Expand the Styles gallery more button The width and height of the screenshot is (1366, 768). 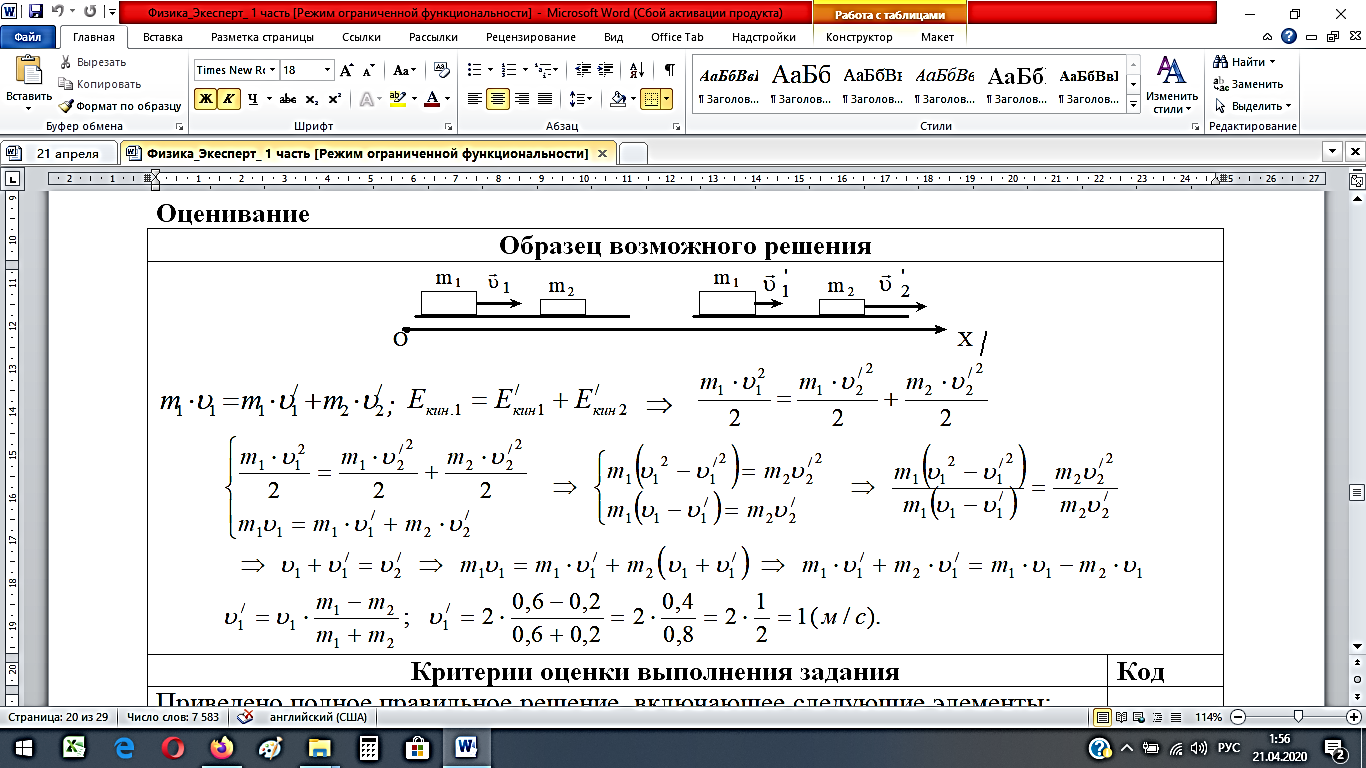coord(1133,104)
